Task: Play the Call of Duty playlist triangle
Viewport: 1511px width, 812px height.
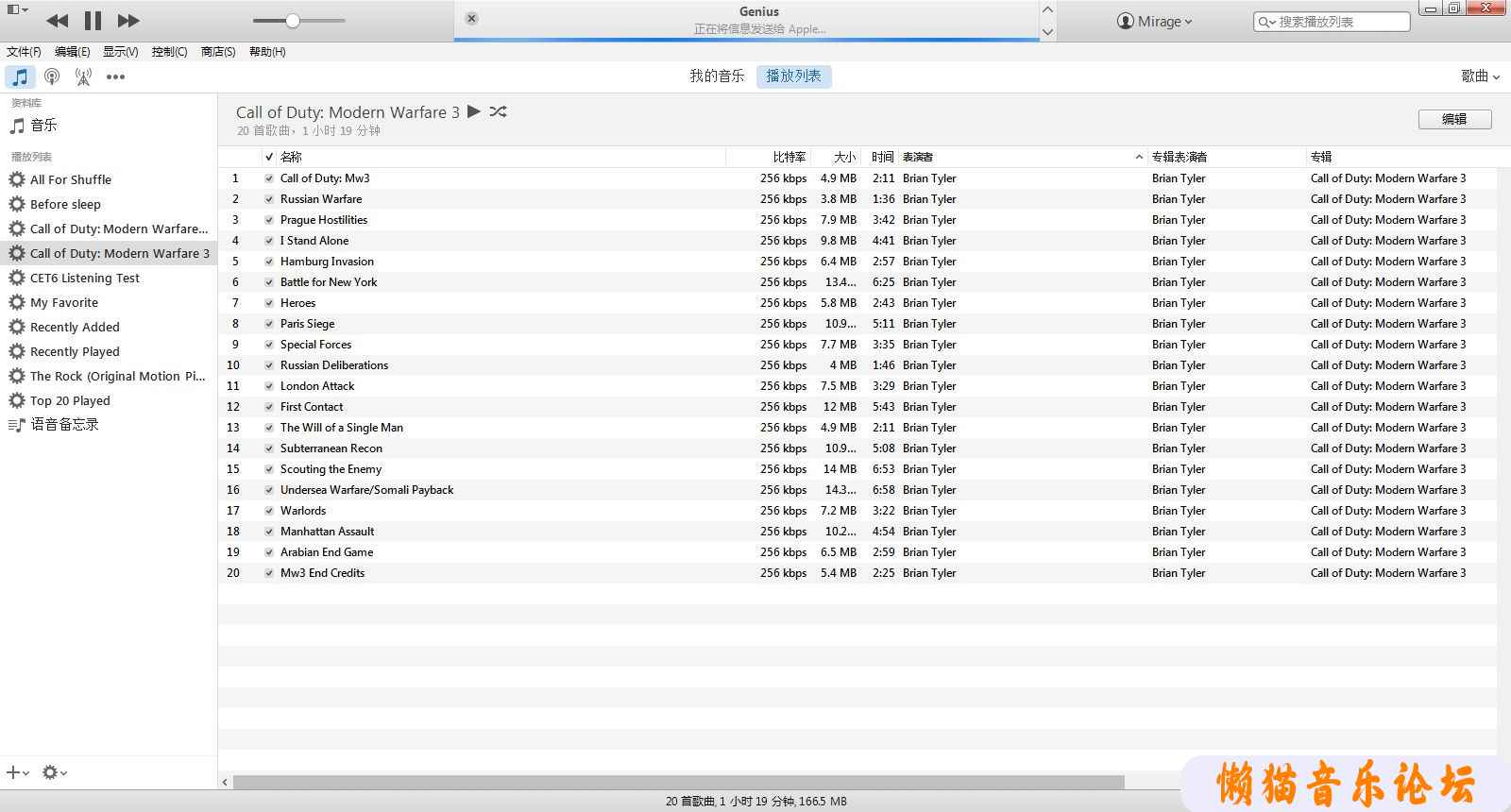Action: click(474, 111)
